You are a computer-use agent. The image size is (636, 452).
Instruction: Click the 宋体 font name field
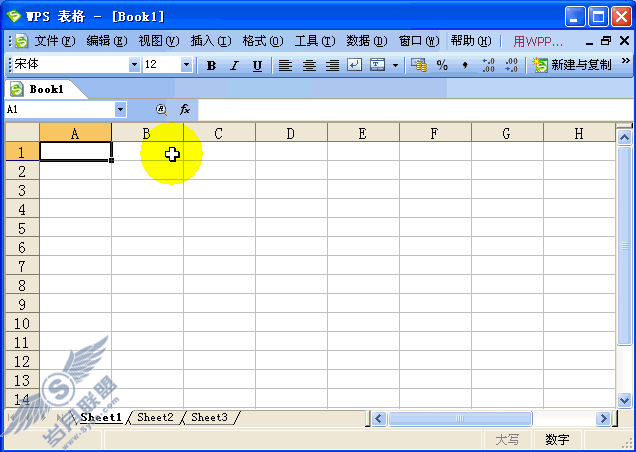[x=71, y=65]
